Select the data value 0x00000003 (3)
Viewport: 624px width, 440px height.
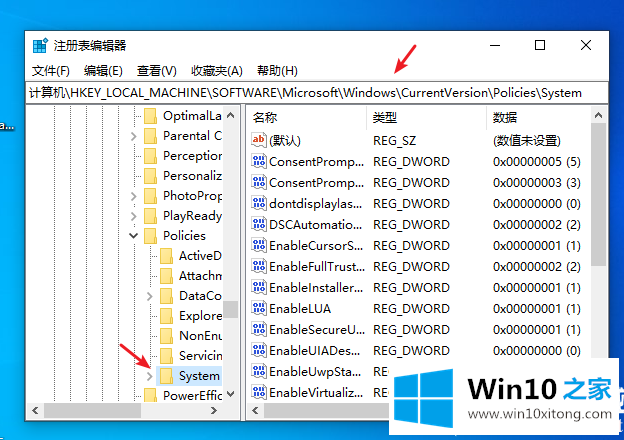tap(536, 183)
